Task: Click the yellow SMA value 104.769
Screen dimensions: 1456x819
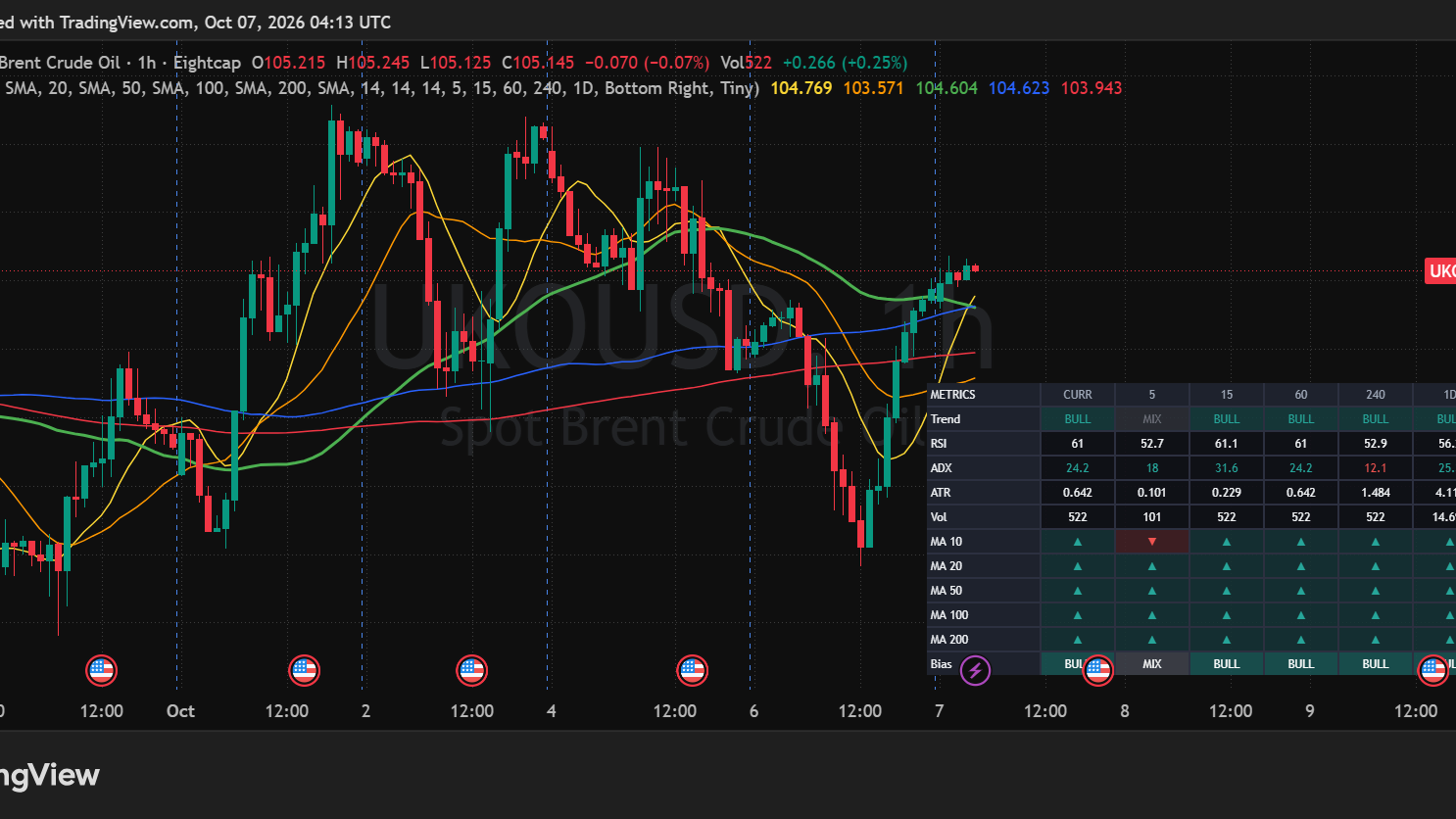Action: coord(801,88)
